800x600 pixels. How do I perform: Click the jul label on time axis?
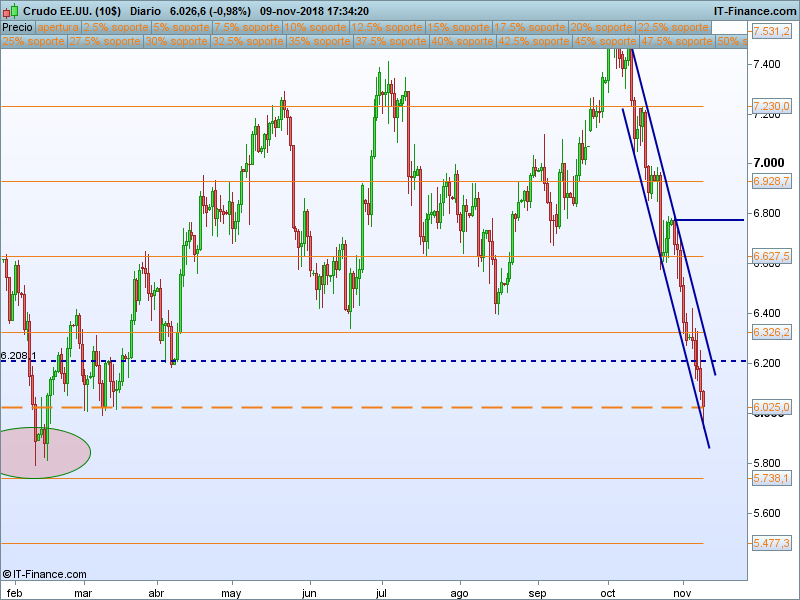pyautogui.click(x=381, y=593)
